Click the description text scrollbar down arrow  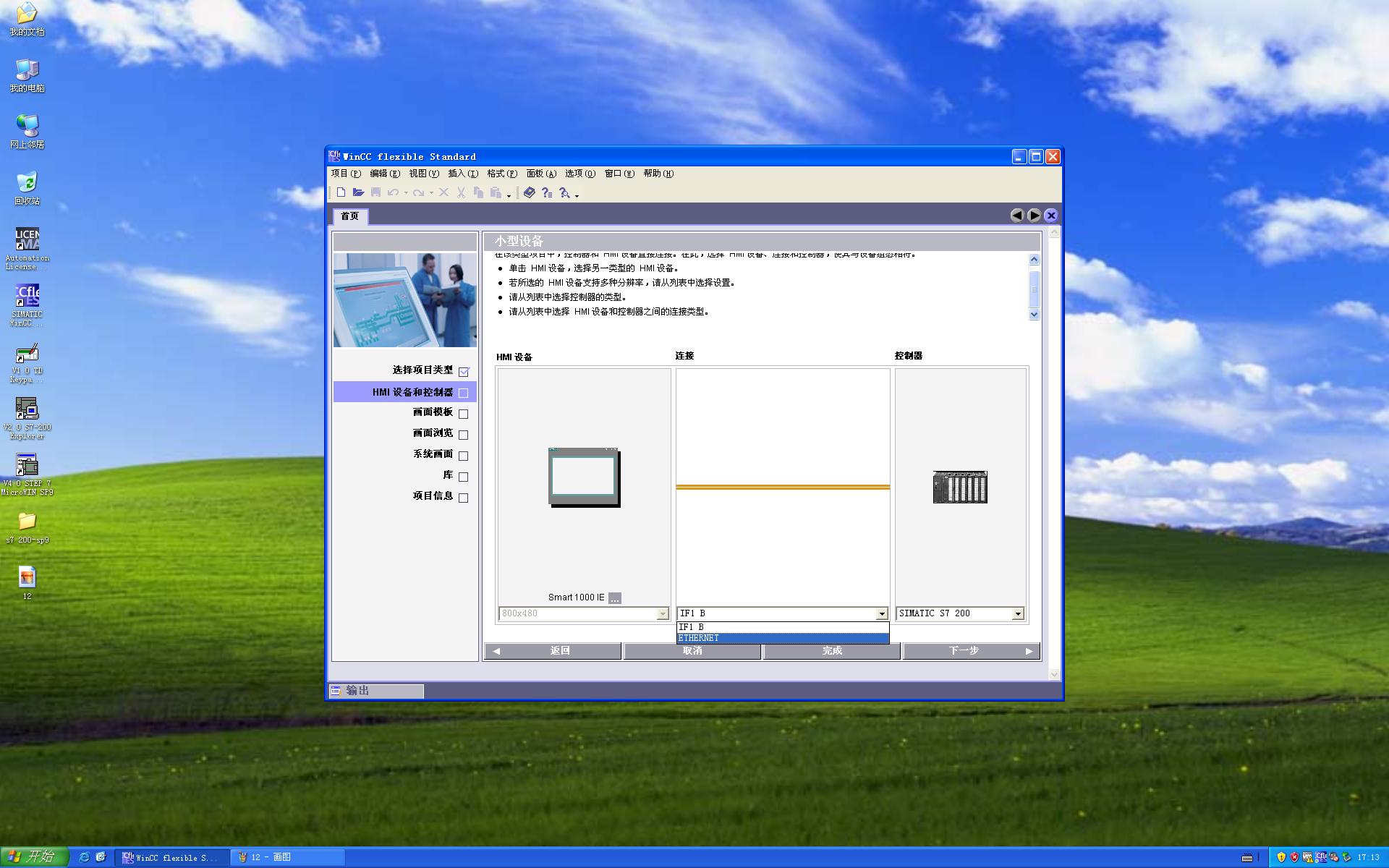(1034, 314)
